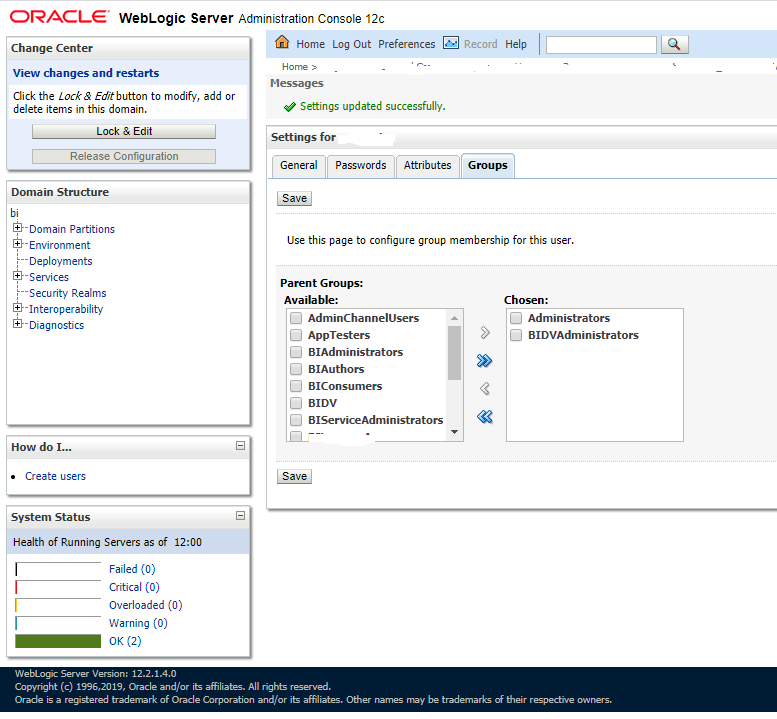Click the Overloaded (0) status link
The image size is (777, 719).
click(x=146, y=605)
